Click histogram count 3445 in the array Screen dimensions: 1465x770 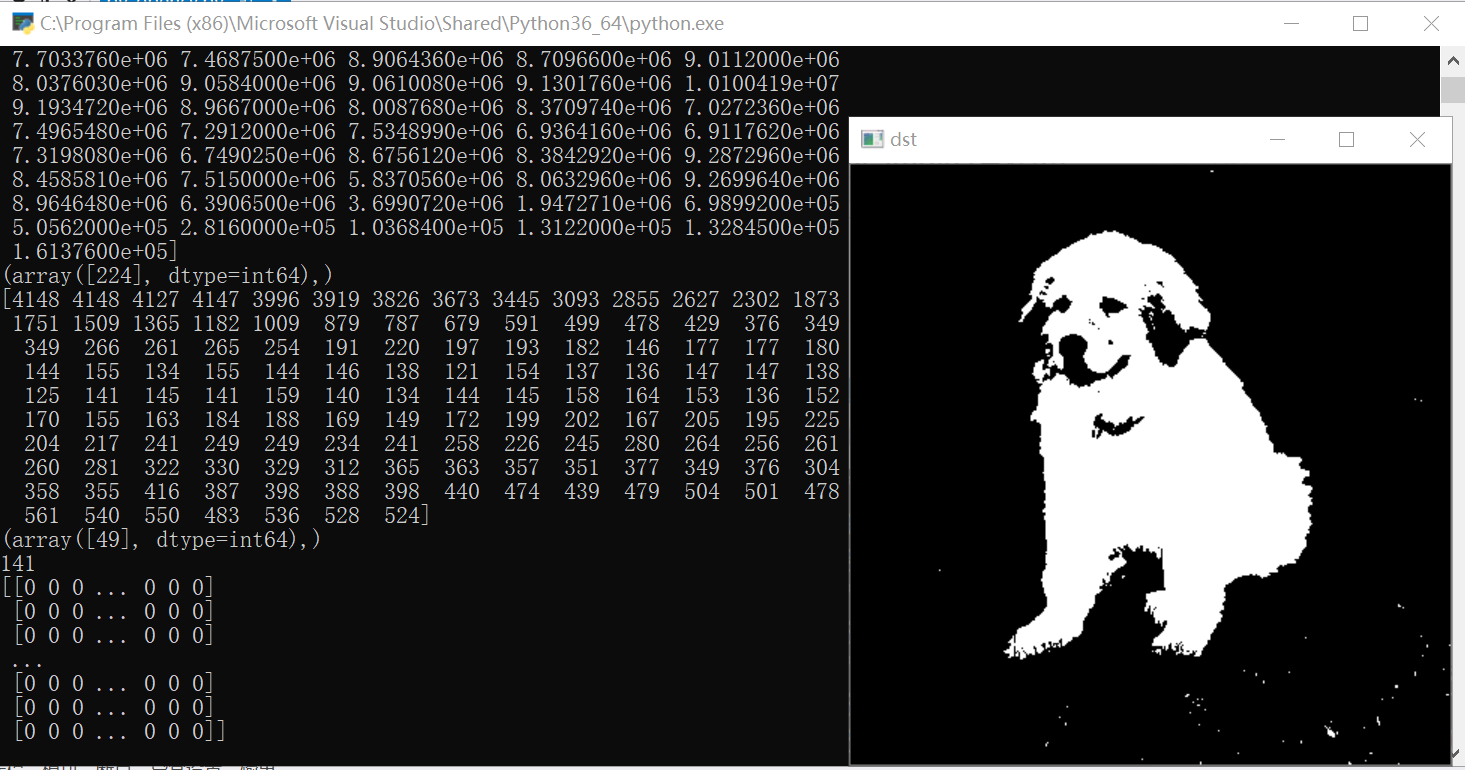tap(516, 299)
